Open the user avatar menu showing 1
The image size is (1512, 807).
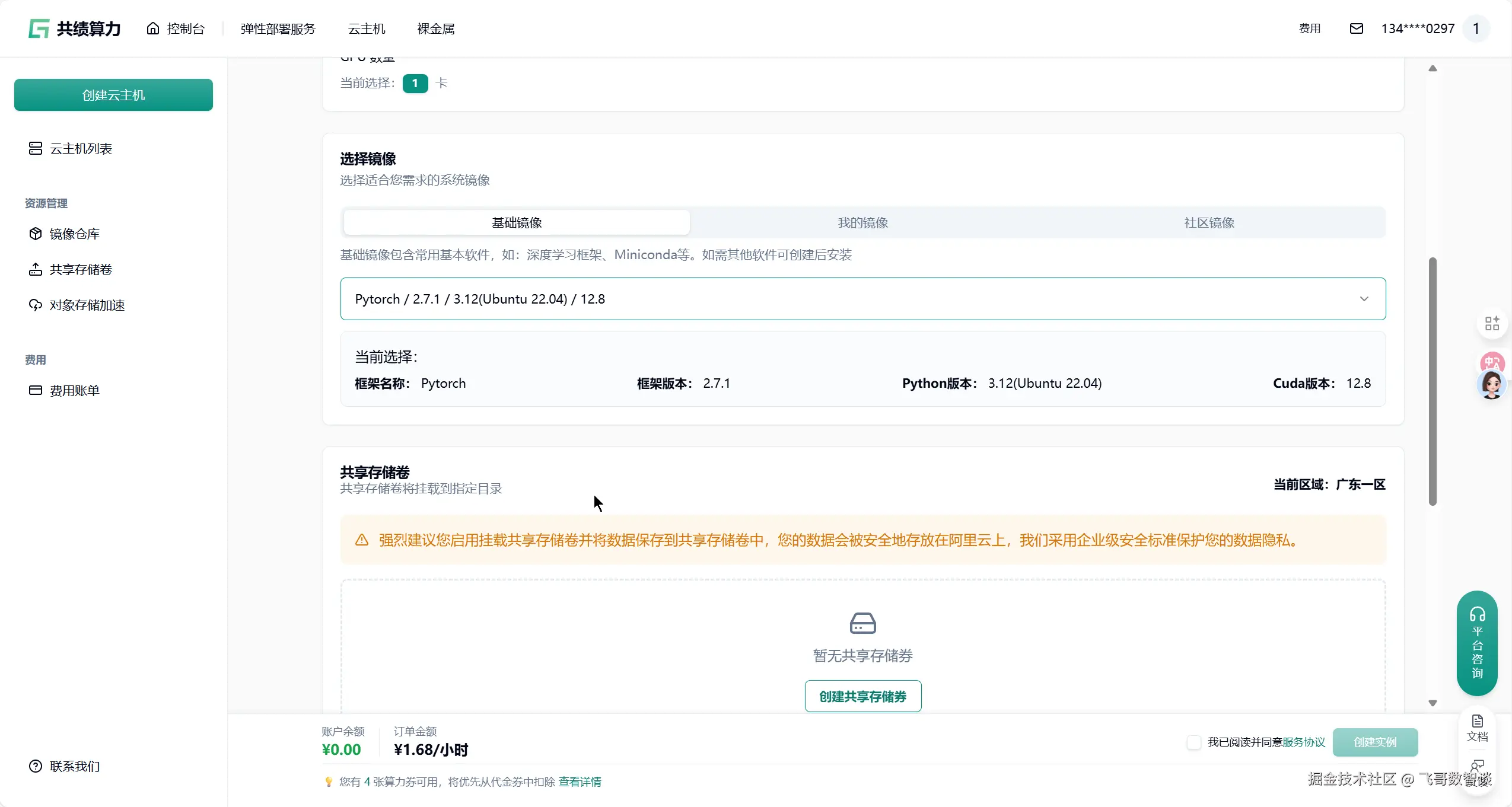pyautogui.click(x=1476, y=28)
